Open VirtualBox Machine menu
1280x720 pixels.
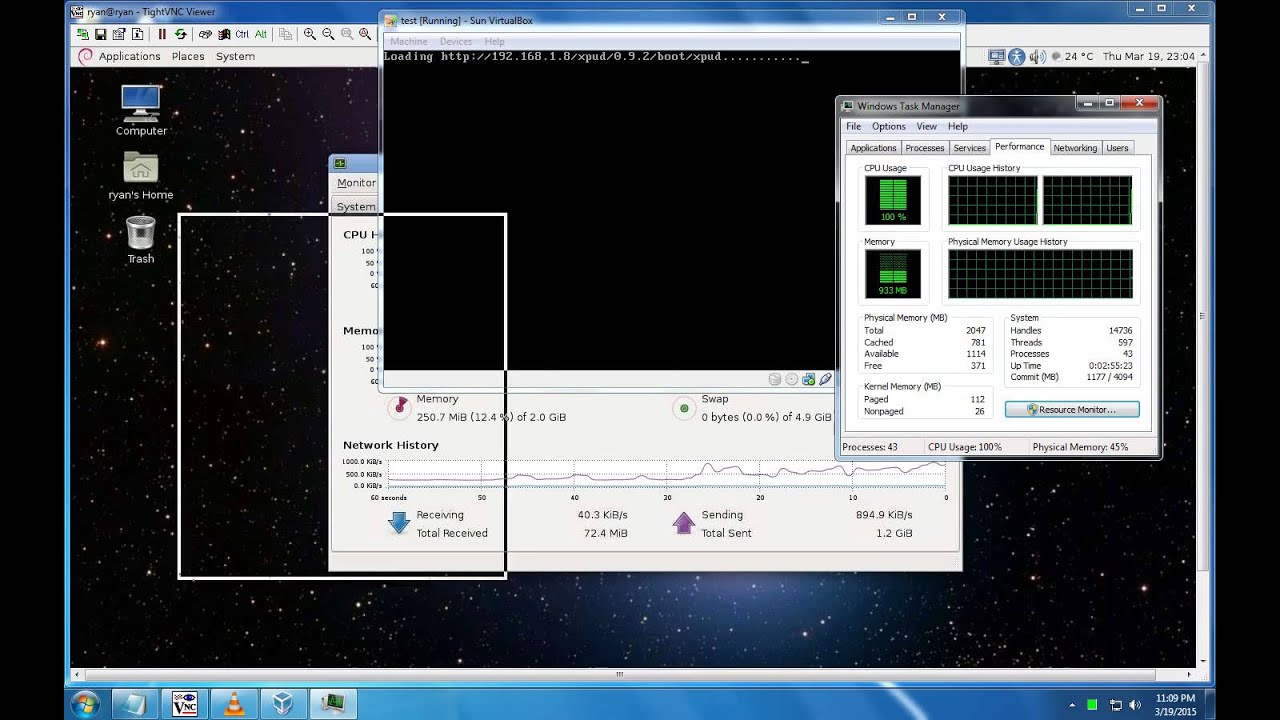pyautogui.click(x=408, y=41)
